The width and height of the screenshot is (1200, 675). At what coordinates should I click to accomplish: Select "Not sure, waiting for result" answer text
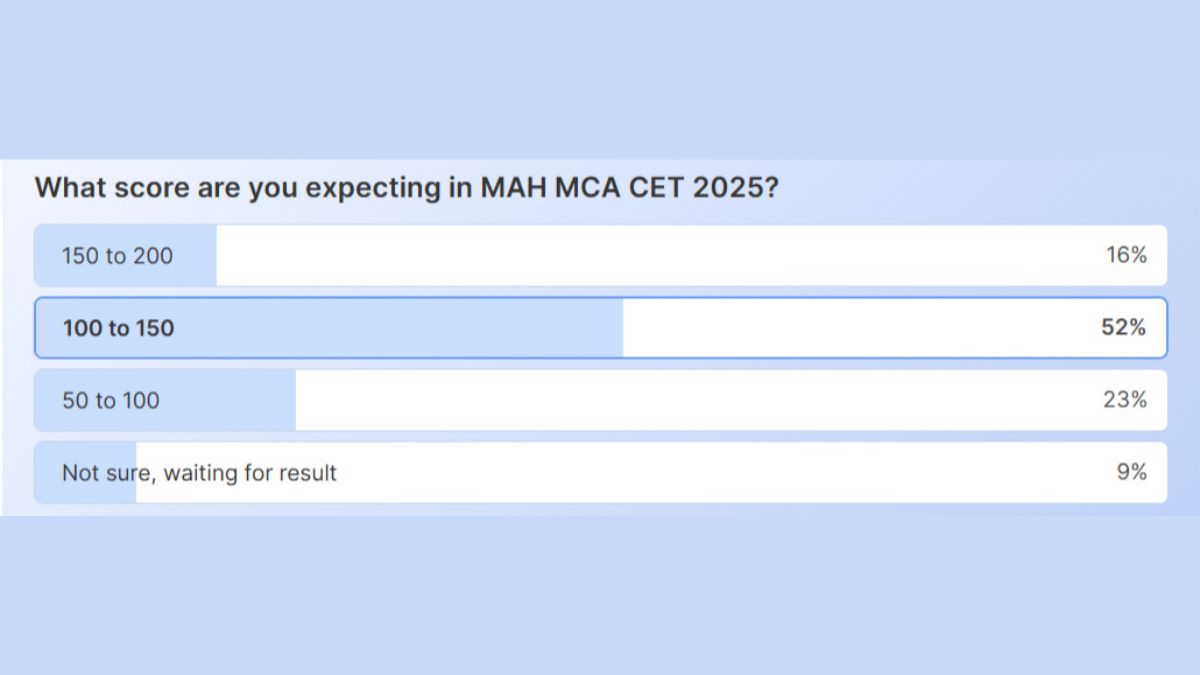pos(199,473)
